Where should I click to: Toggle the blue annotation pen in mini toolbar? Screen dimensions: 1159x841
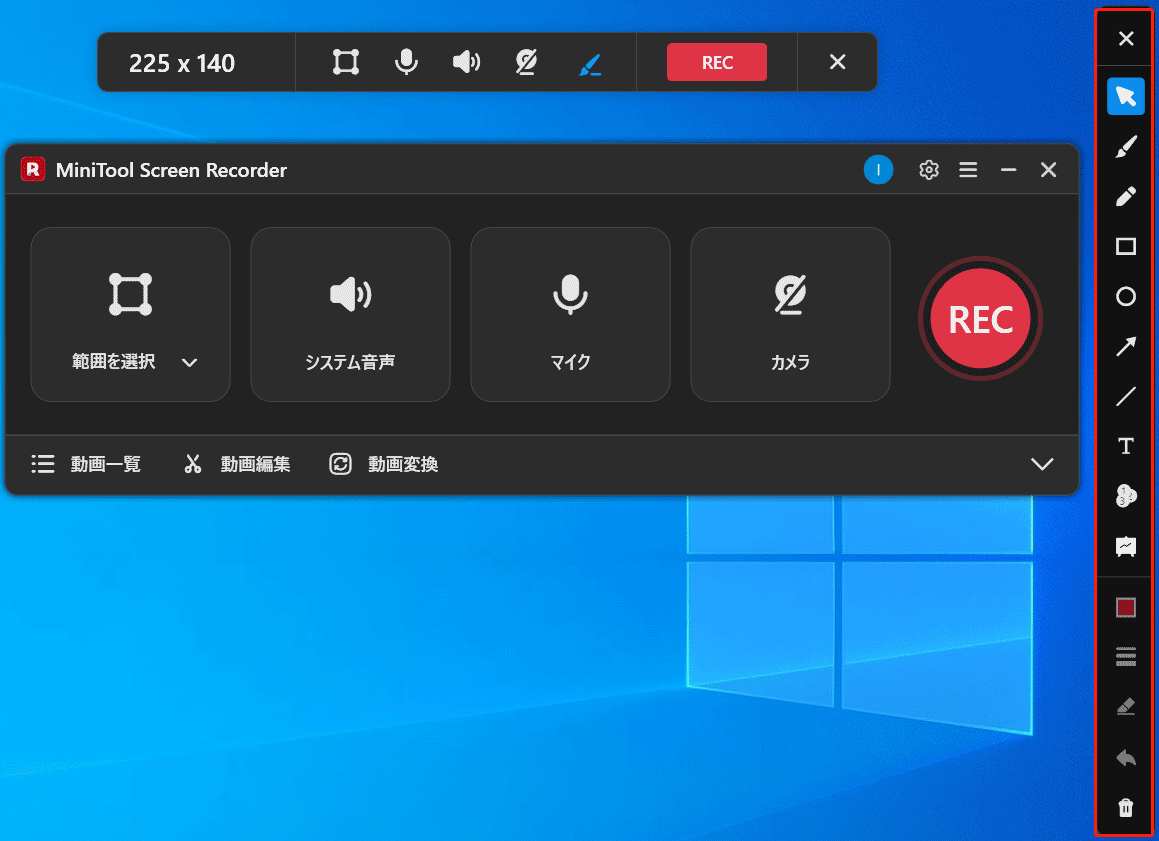tap(589, 64)
